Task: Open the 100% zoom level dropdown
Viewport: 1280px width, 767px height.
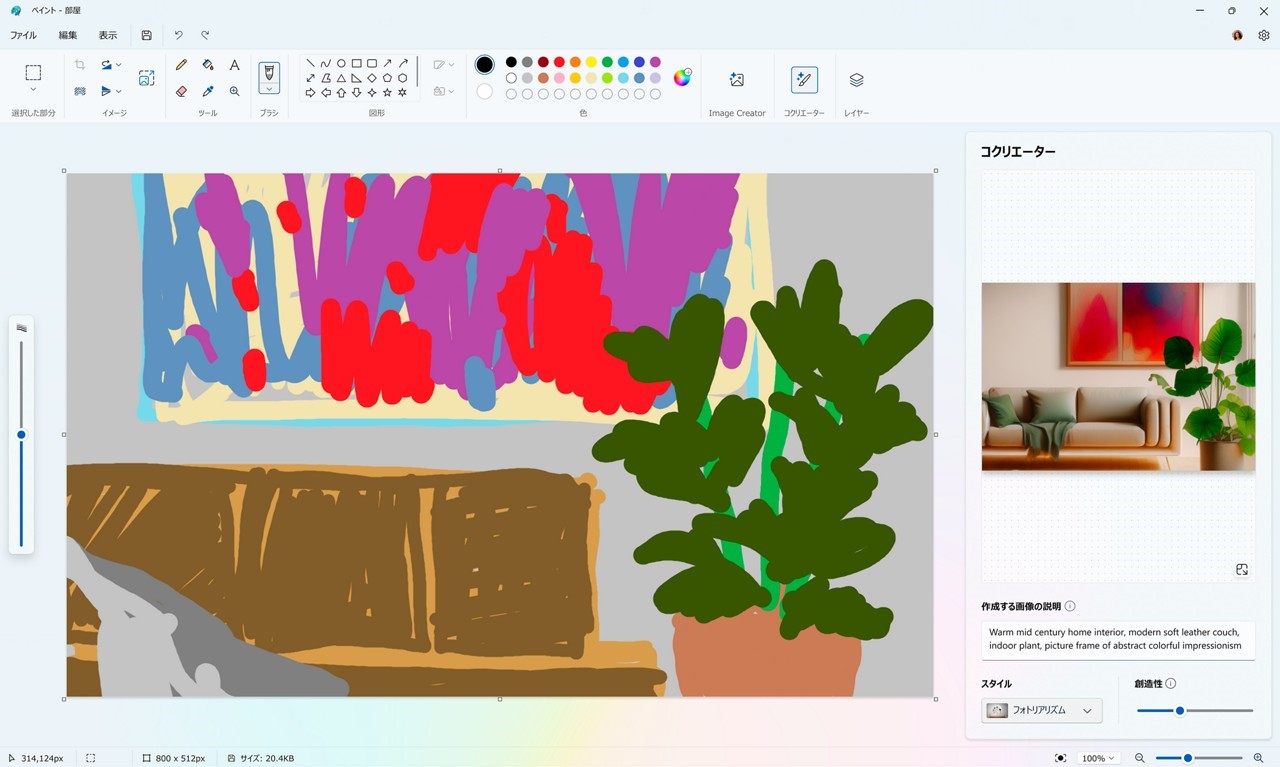Action: [x=1097, y=758]
